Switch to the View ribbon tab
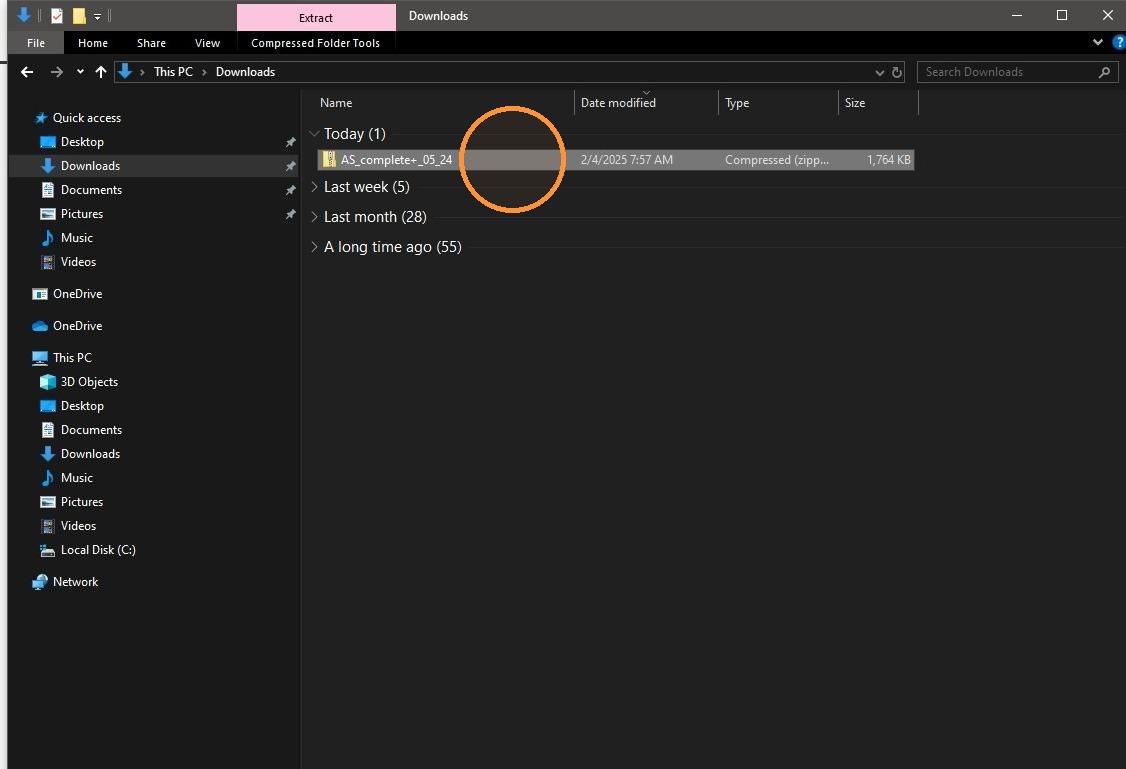The width and height of the screenshot is (1126, 769). coord(208,43)
